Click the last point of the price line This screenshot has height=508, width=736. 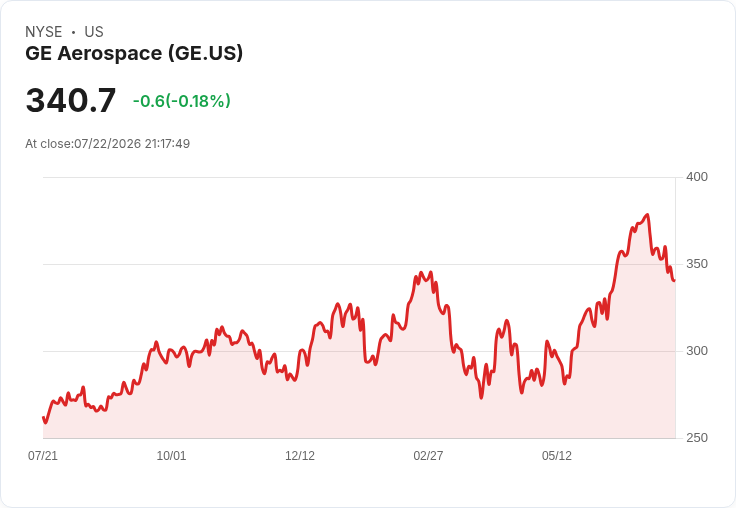click(675, 280)
